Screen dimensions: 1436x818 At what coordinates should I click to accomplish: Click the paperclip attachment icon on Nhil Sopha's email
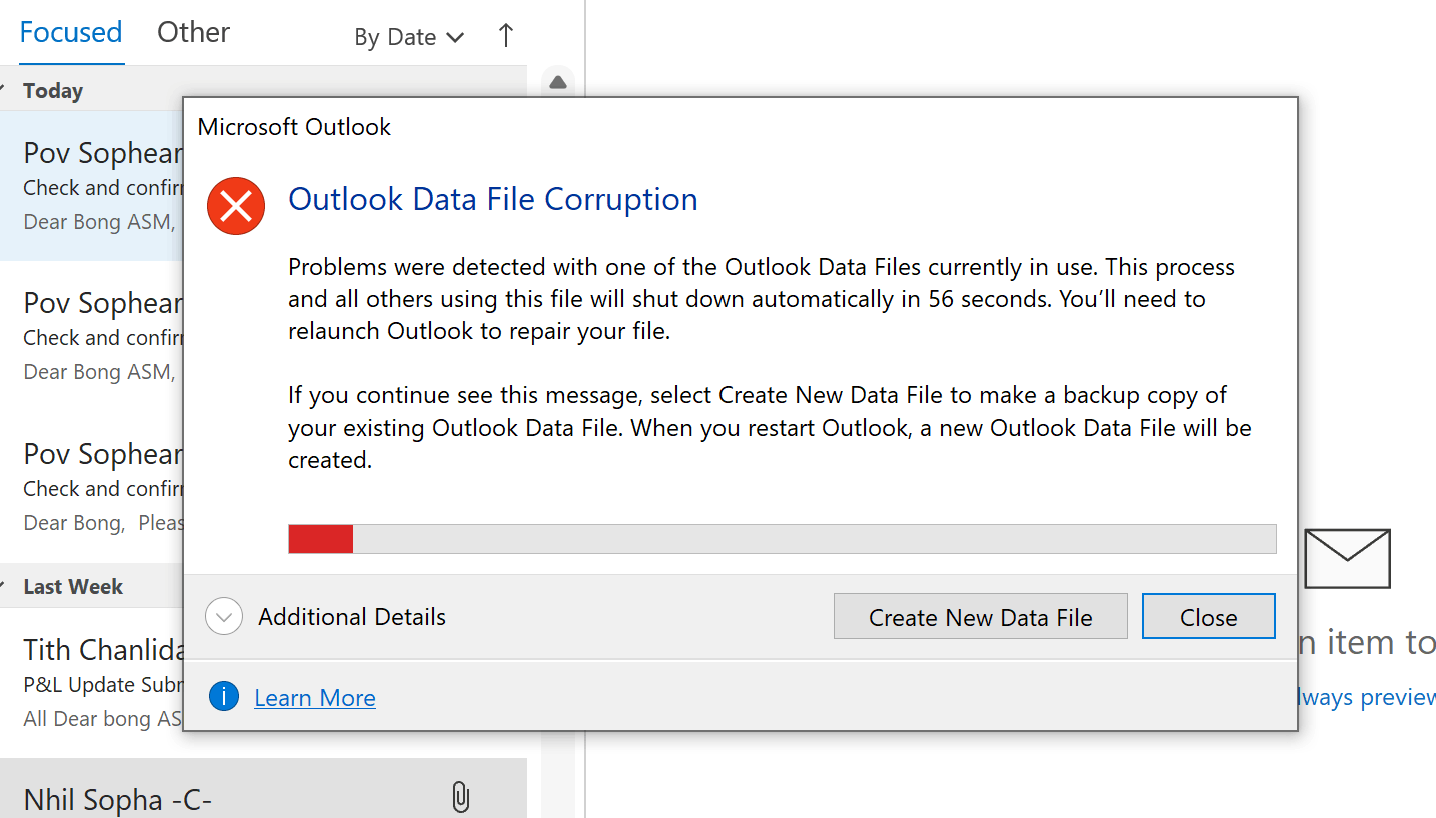(461, 797)
